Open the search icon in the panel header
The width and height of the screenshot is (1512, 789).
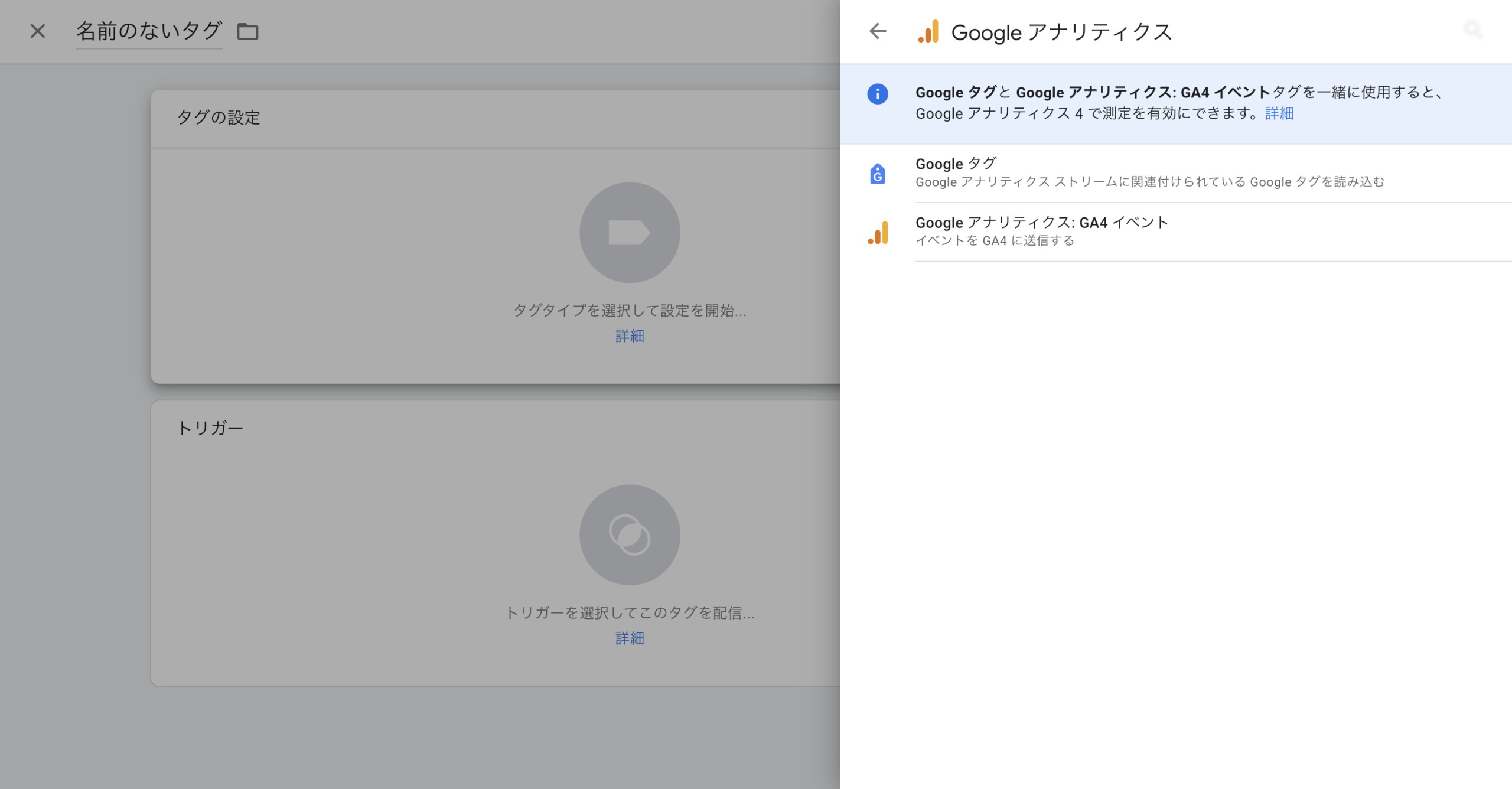[x=1473, y=30]
